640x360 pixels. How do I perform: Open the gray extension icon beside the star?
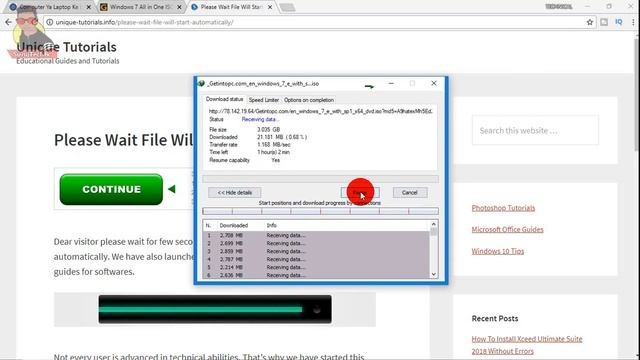tap(604, 22)
